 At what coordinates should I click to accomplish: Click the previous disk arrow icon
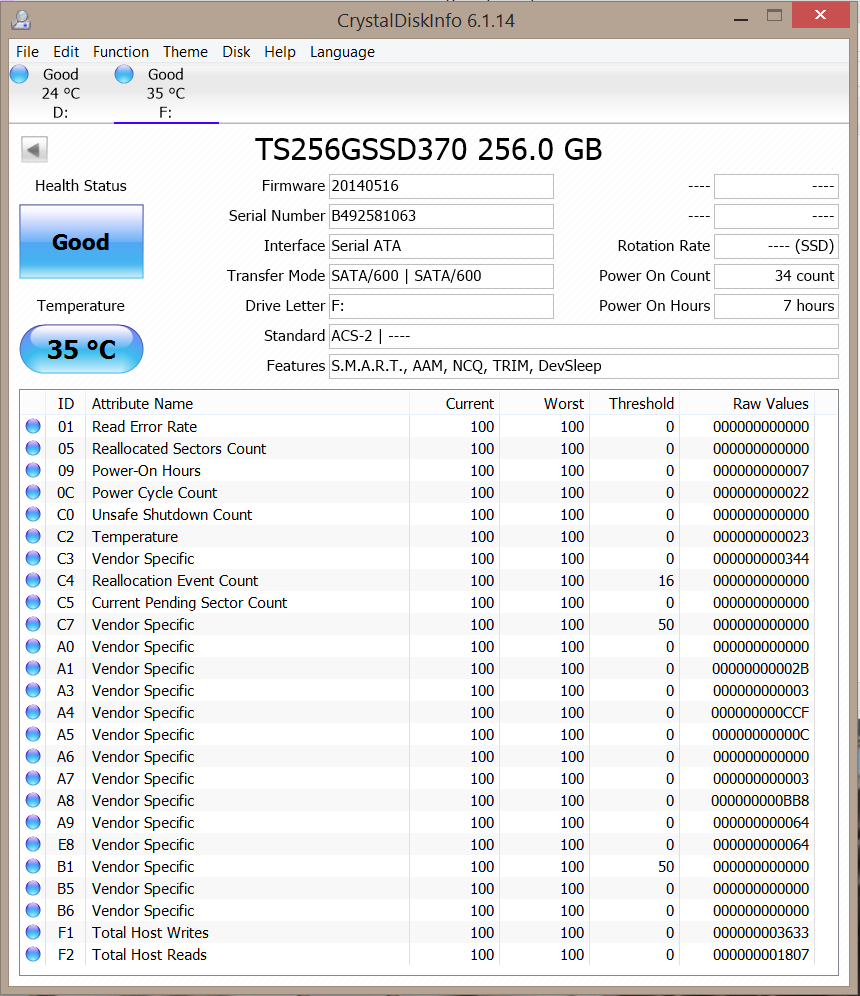35,150
